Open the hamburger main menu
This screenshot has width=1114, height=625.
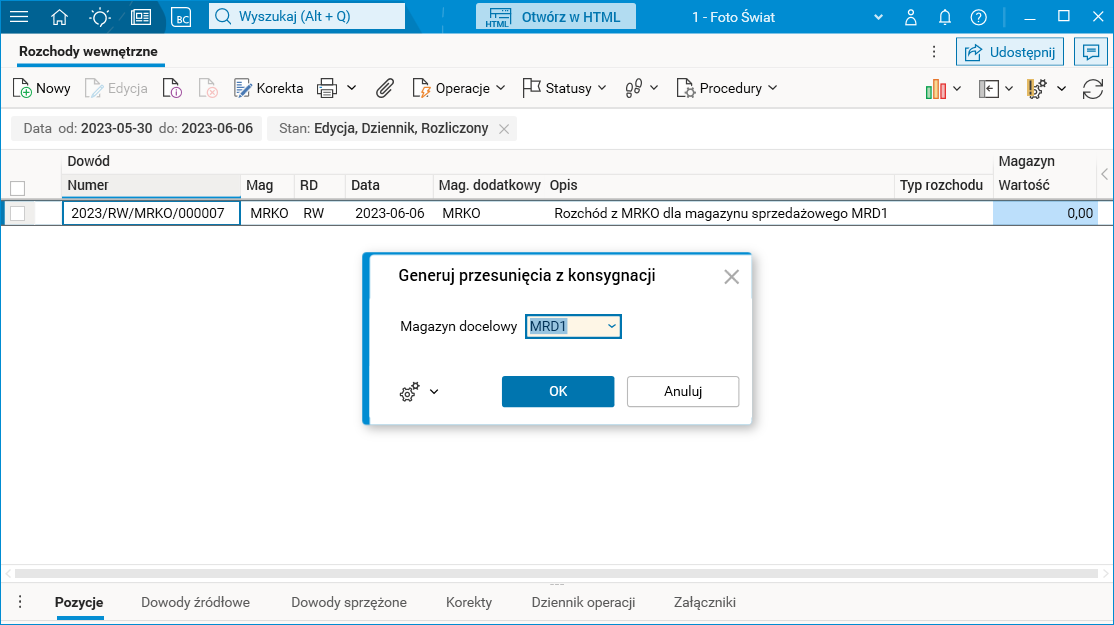pos(19,17)
